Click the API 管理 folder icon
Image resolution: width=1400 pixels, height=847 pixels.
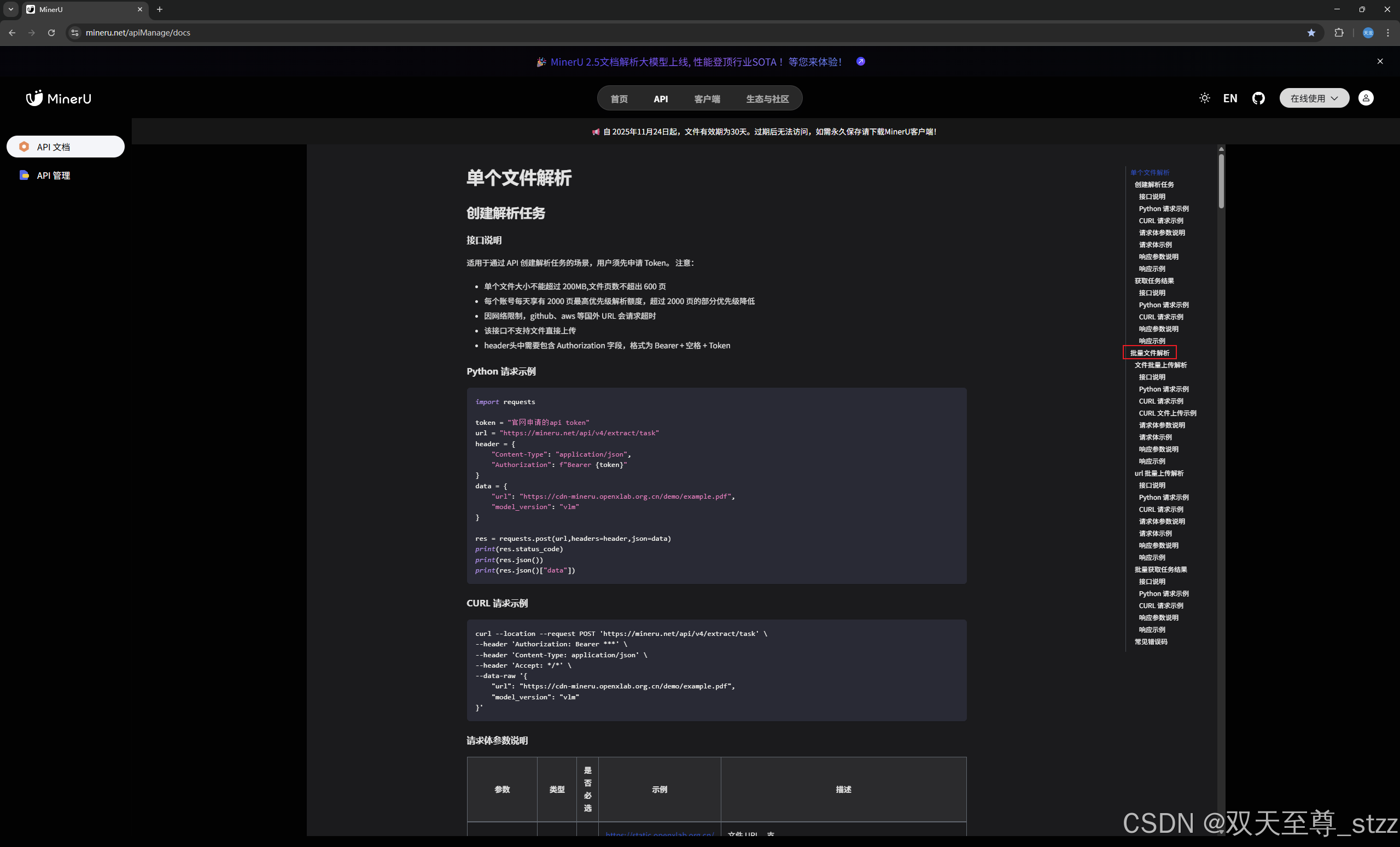[24, 175]
